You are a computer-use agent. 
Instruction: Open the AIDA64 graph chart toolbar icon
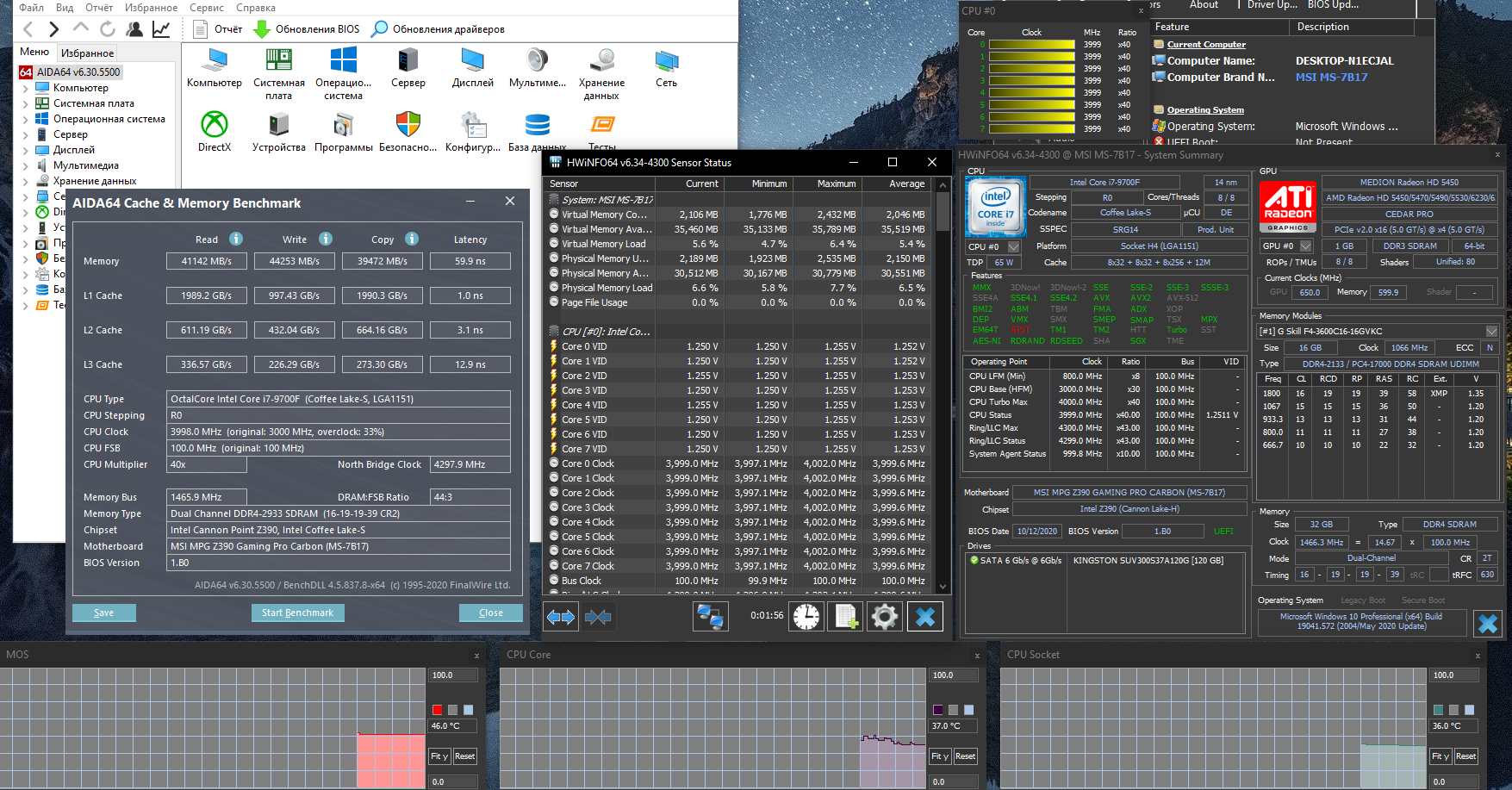pyautogui.click(x=161, y=29)
